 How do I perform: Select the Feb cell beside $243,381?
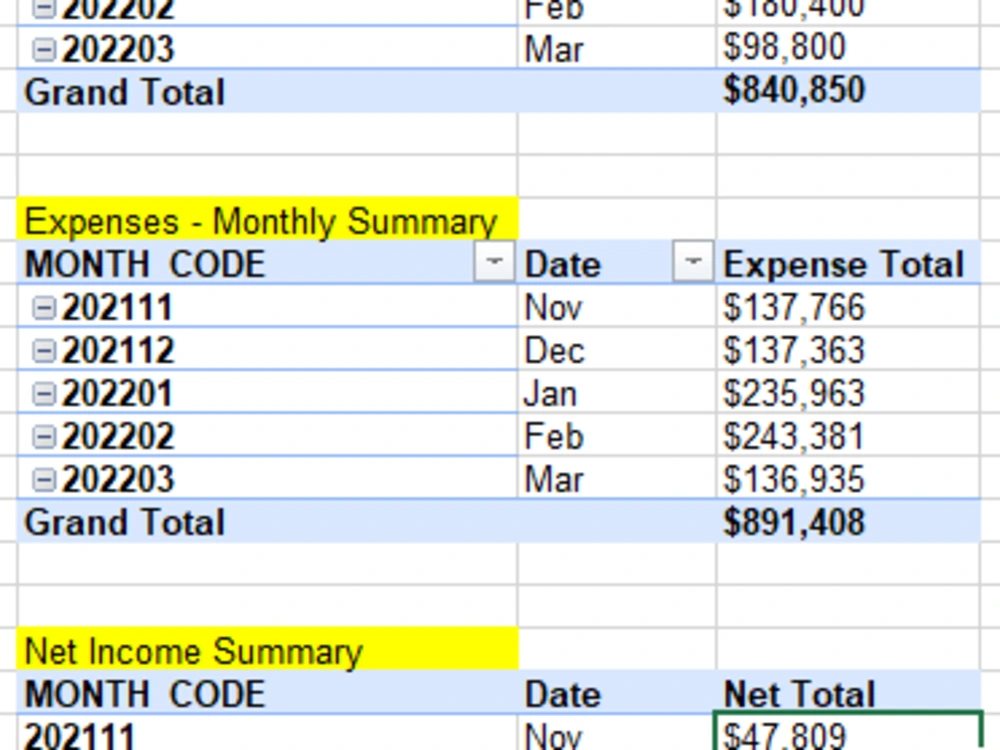click(x=617, y=436)
